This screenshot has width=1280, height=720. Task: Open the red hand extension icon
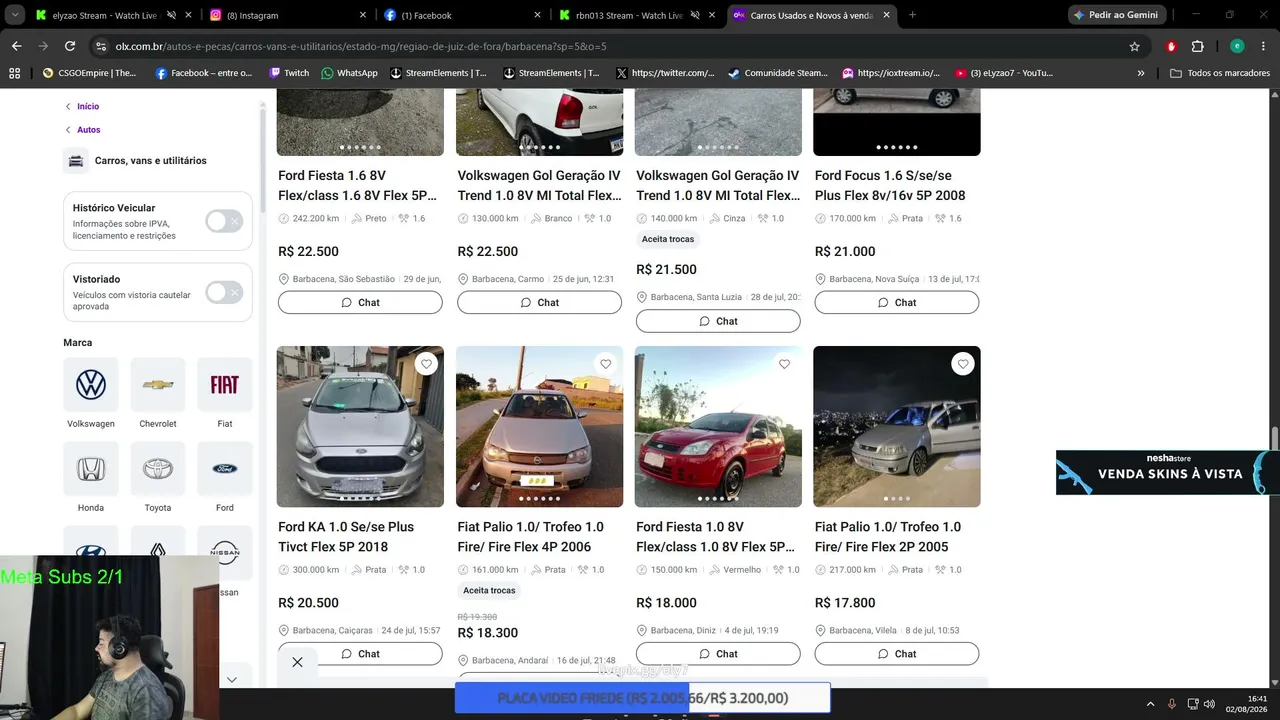click(1172, 46)
